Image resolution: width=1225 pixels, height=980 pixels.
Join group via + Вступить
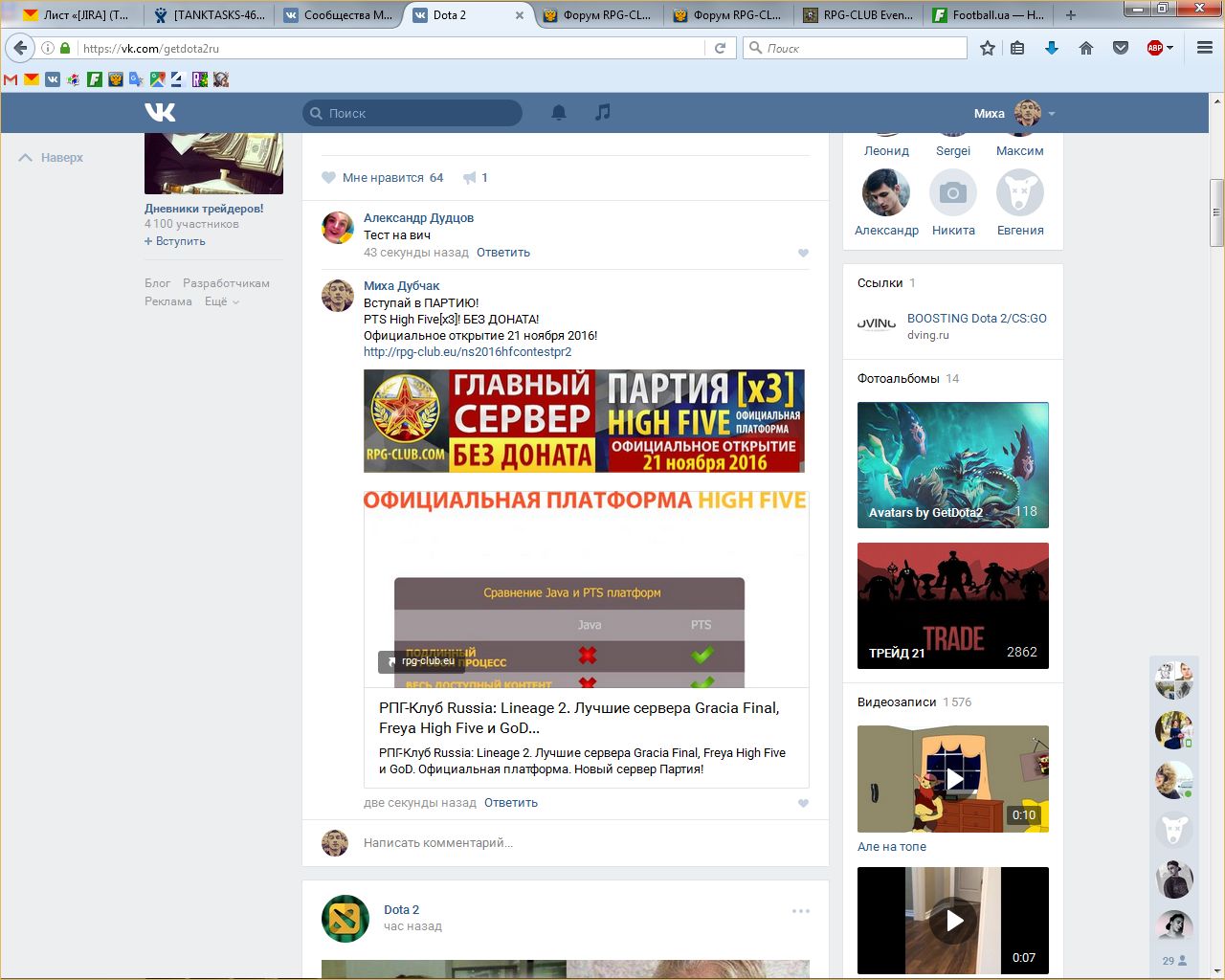175,241
